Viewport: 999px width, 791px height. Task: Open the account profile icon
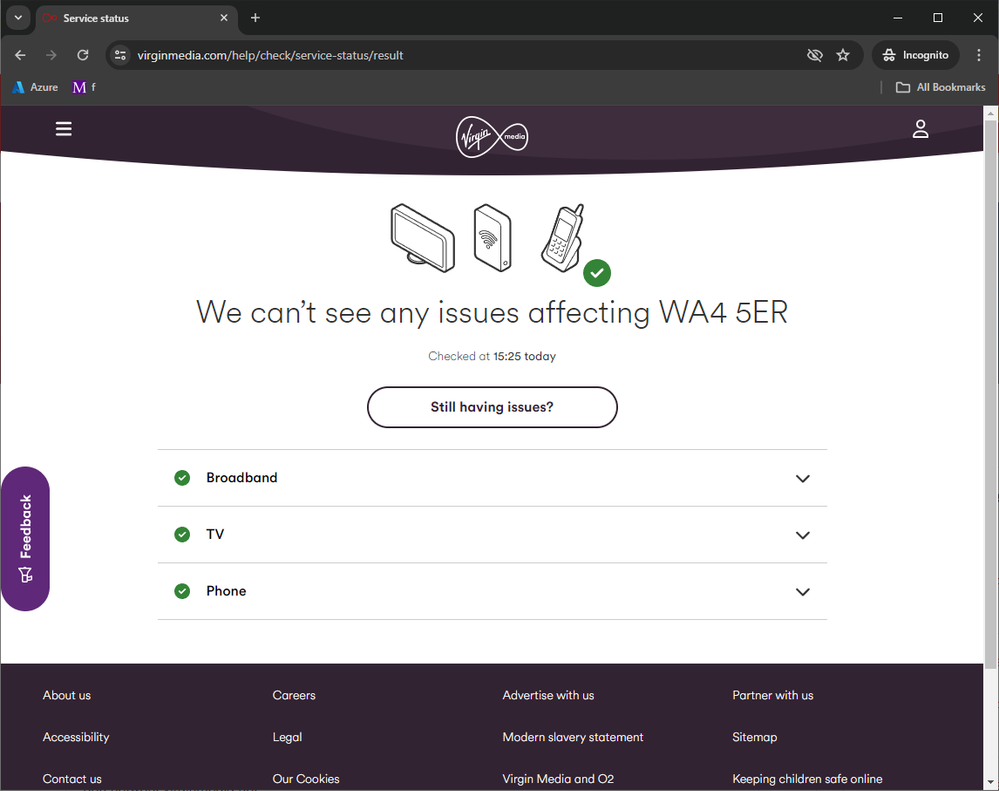(x=920, y=129)
